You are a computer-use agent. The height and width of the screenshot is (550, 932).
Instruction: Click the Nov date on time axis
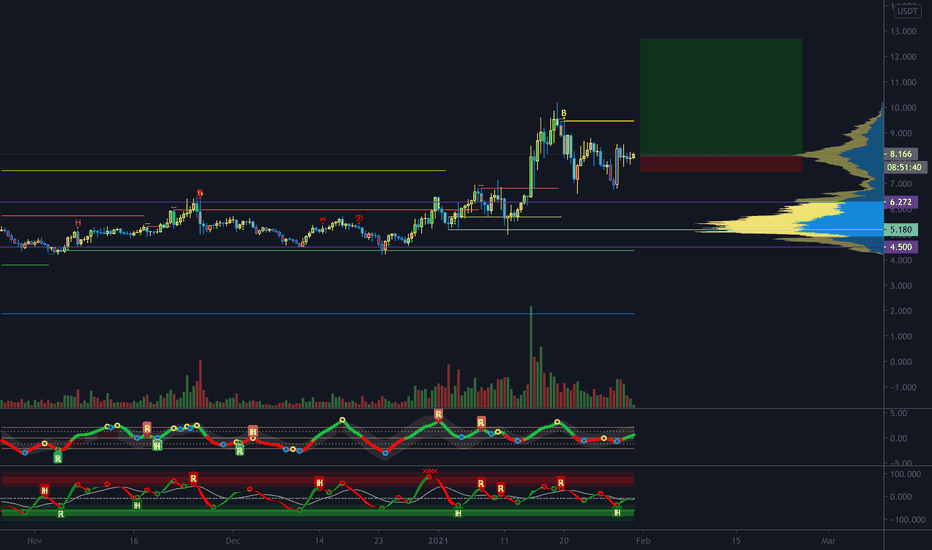(34, 541)
